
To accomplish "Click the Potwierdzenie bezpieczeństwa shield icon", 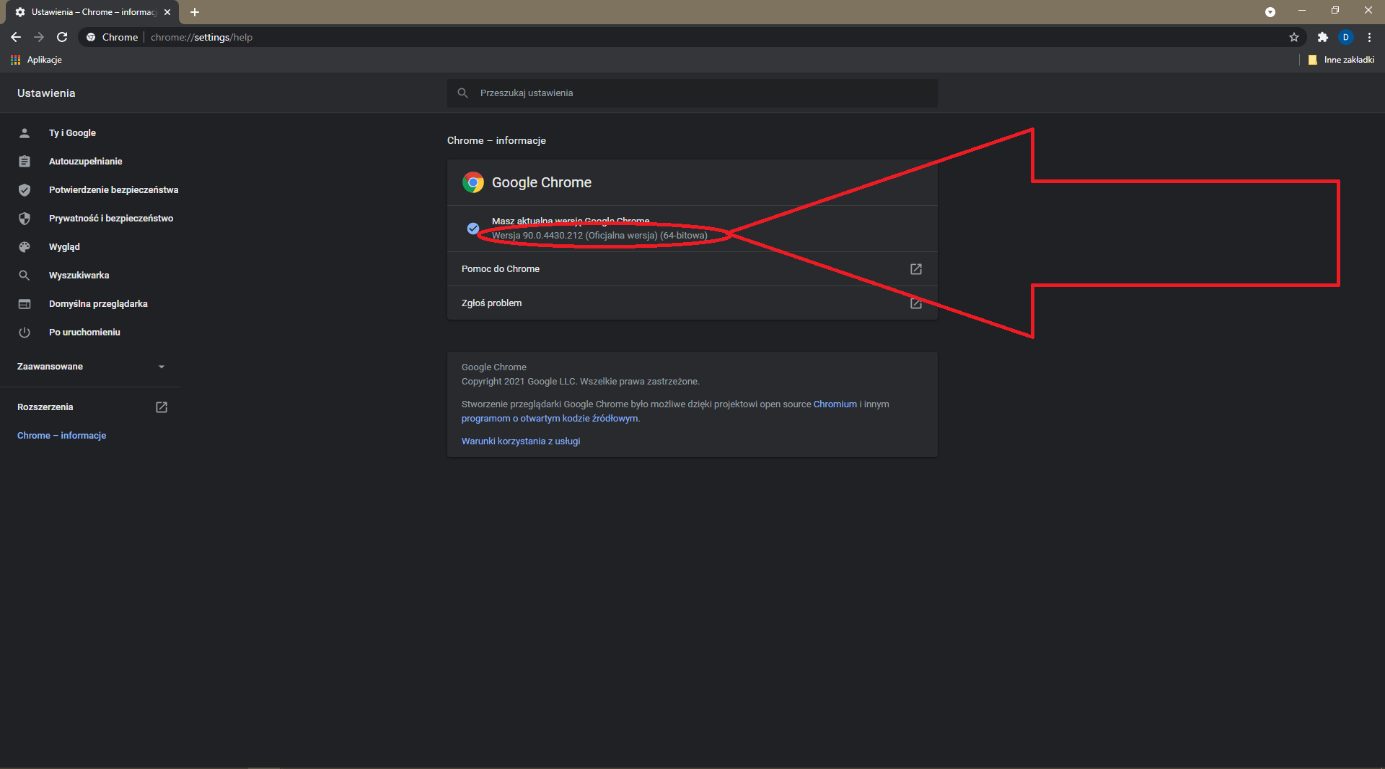I will 25,190.
